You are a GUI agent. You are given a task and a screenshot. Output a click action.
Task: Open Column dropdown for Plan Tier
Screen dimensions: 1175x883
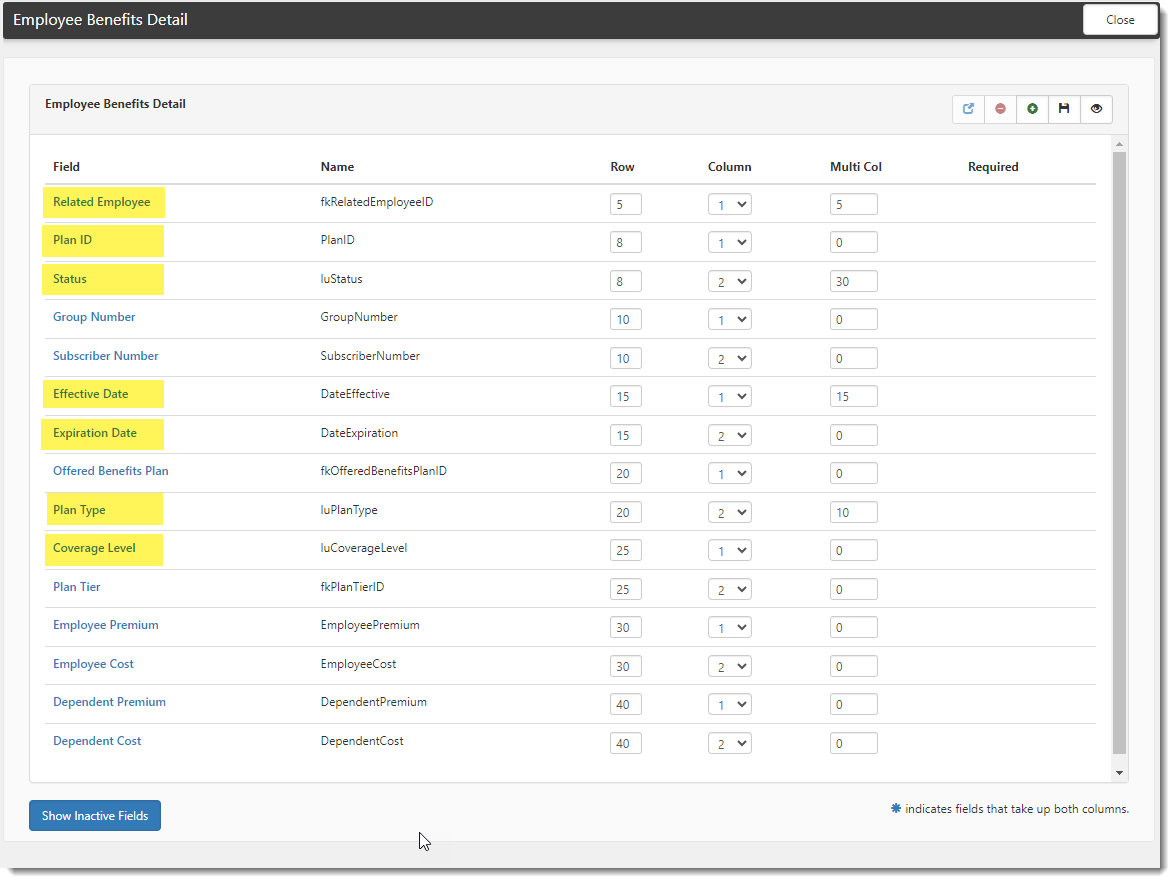click(729, 589)
